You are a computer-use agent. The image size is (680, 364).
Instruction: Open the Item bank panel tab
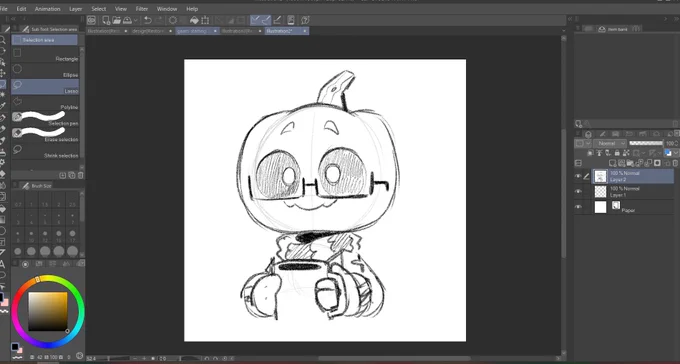pos(613,29)
